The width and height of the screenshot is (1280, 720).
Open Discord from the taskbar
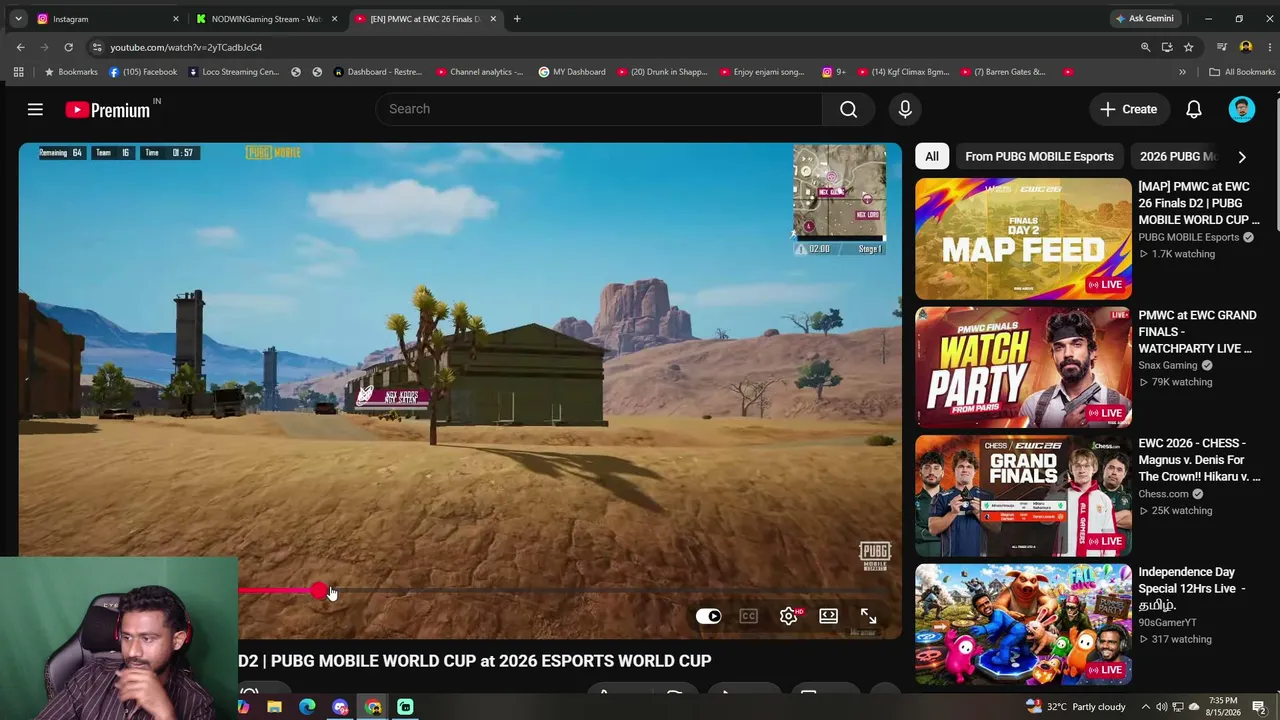pyautogui.click(x=340, y=707)
